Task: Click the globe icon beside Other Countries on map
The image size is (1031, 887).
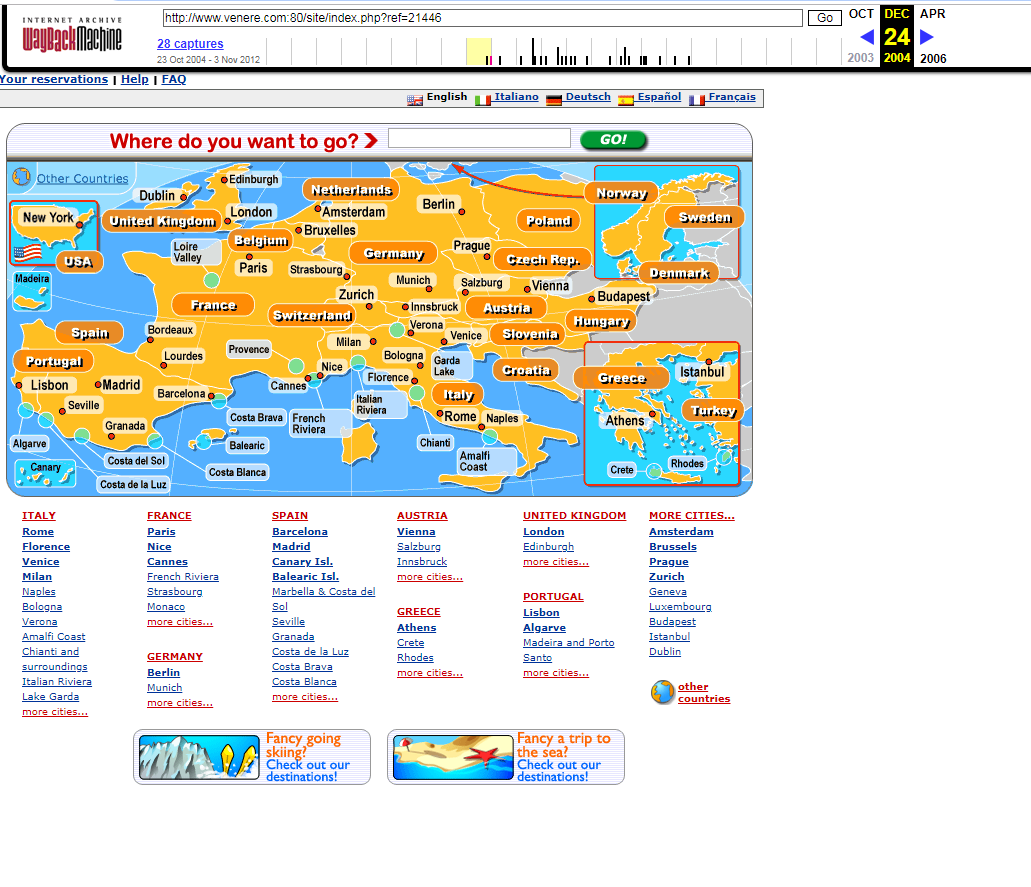Action: click(22, 176)
